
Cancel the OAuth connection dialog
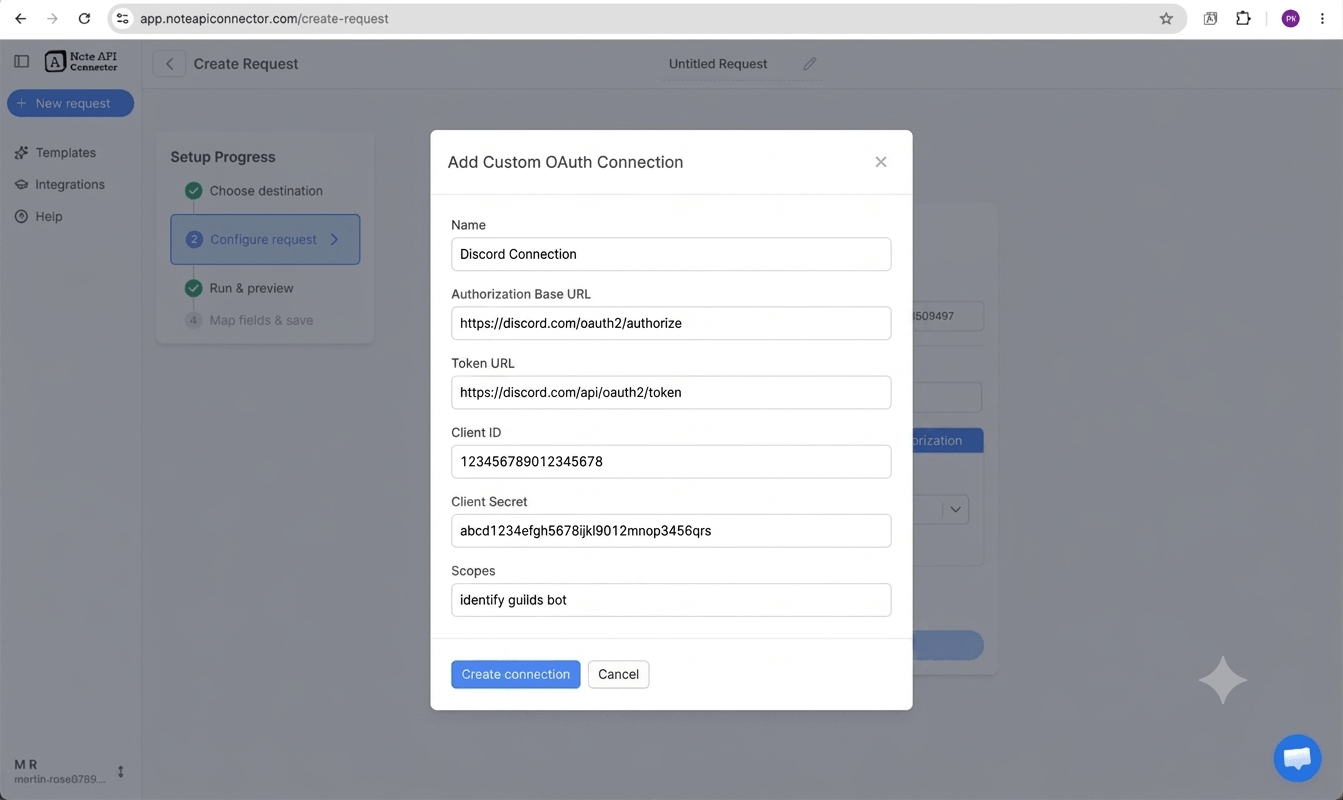618,674
